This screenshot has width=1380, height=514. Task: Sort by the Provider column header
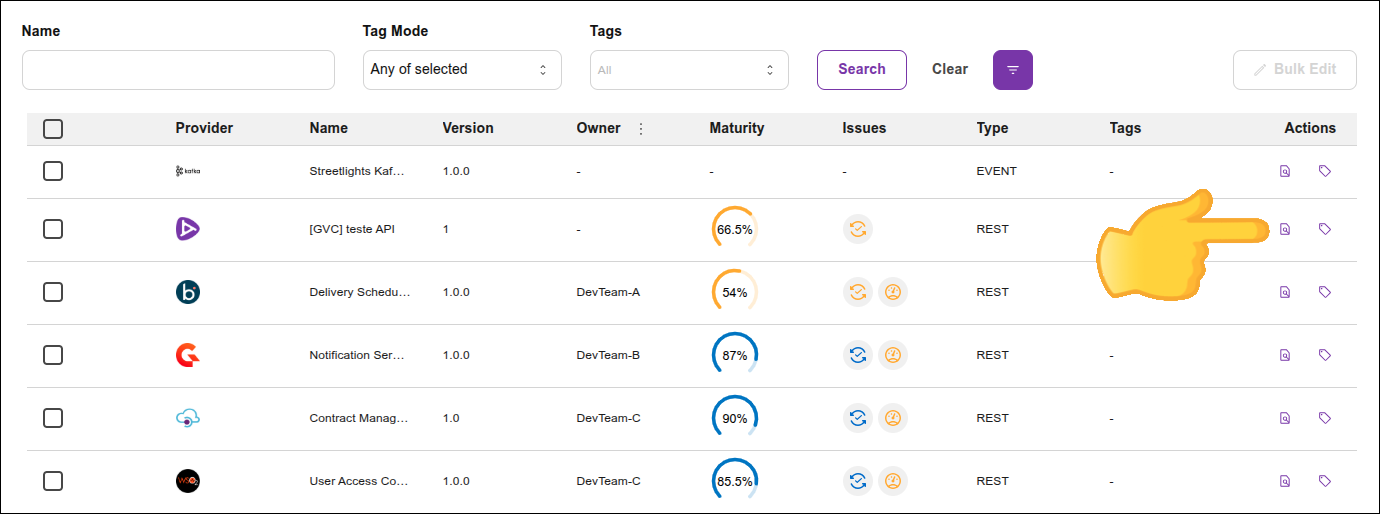[204, 128]
